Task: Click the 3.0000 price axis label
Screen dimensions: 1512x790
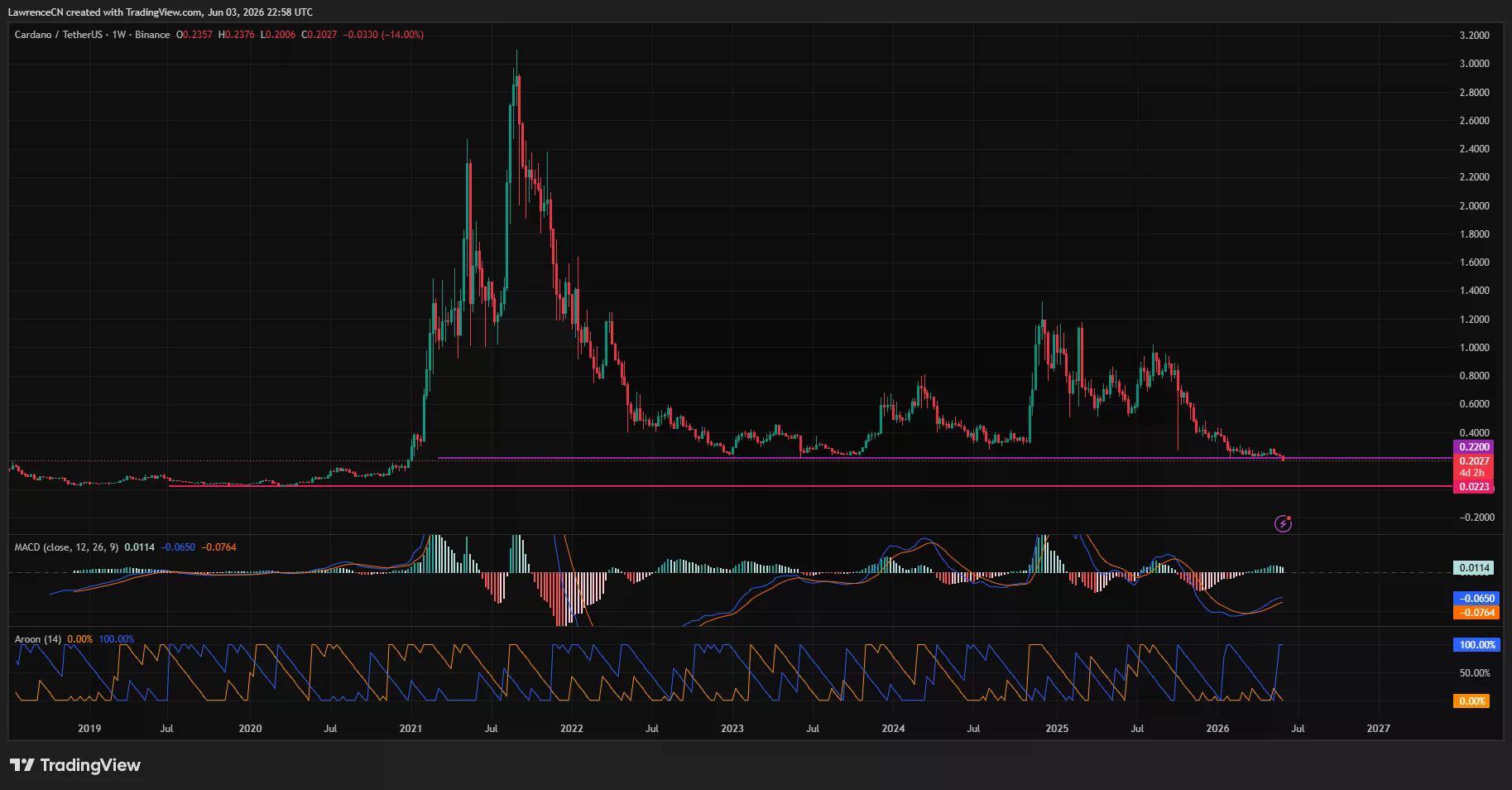Action: [1475, 64]
